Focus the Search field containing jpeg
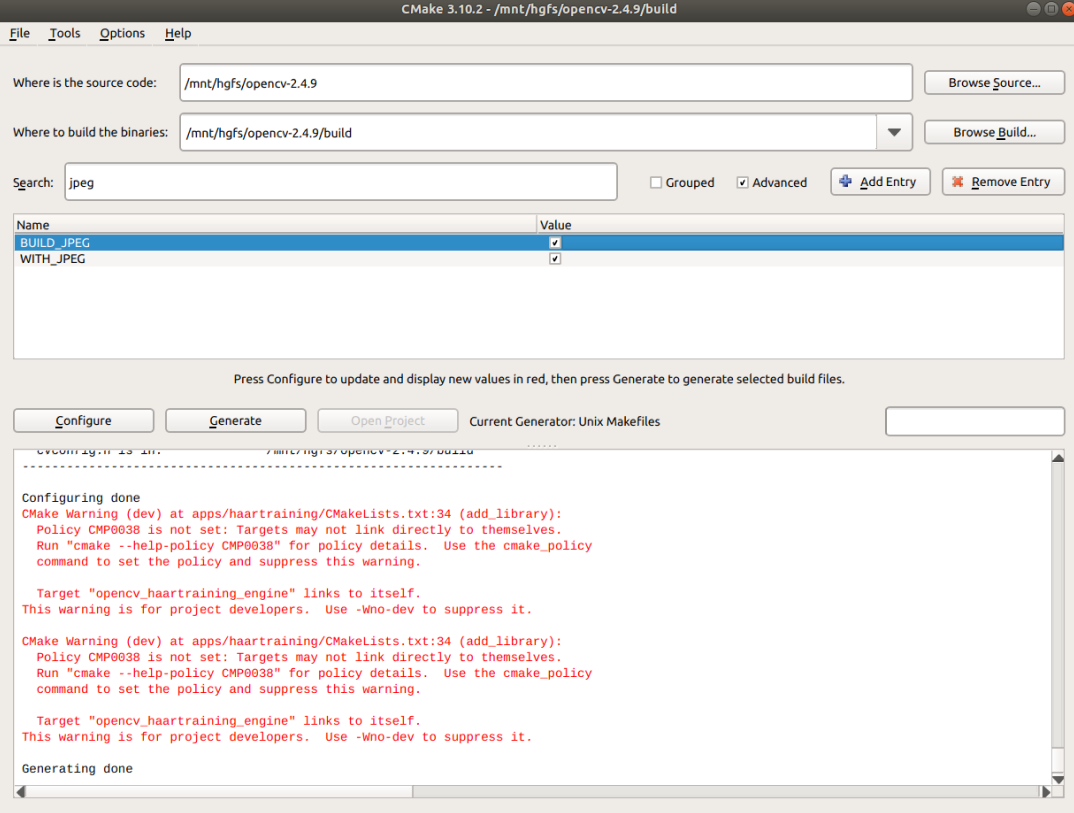1074x813 pixels. coord(341,182)
